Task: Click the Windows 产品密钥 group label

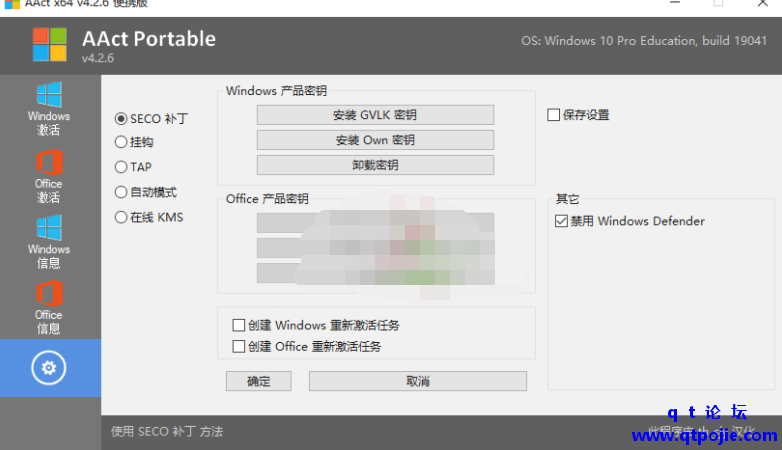Action: pos(276,91)
